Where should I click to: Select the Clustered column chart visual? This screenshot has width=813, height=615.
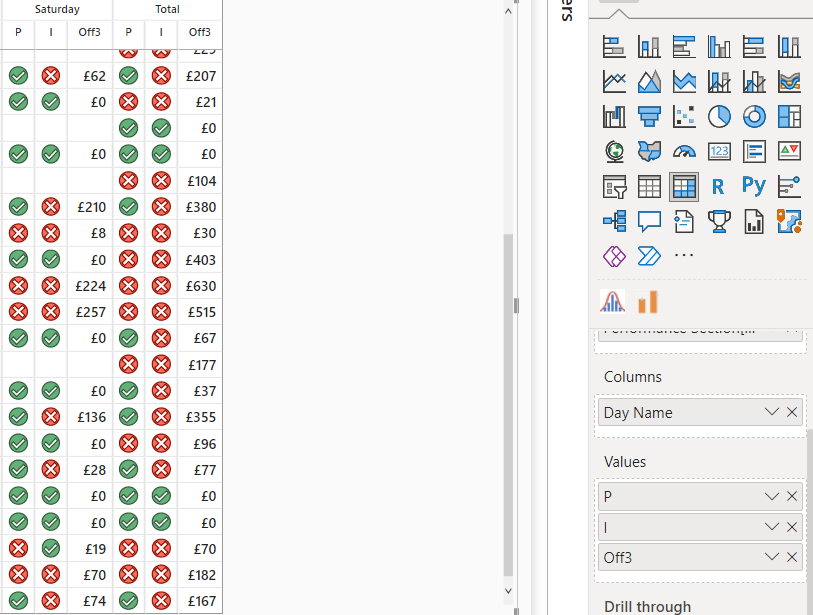tap(719, 47)
